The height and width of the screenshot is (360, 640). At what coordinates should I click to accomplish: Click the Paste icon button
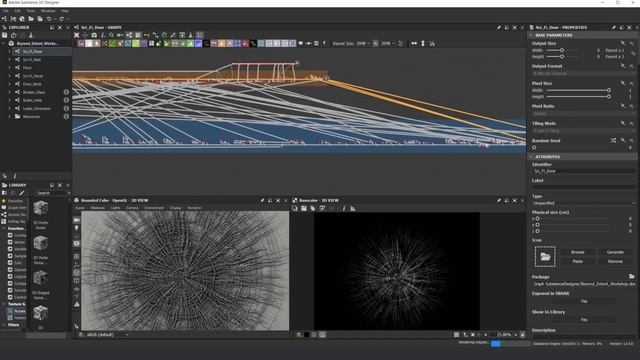point(578,261)
